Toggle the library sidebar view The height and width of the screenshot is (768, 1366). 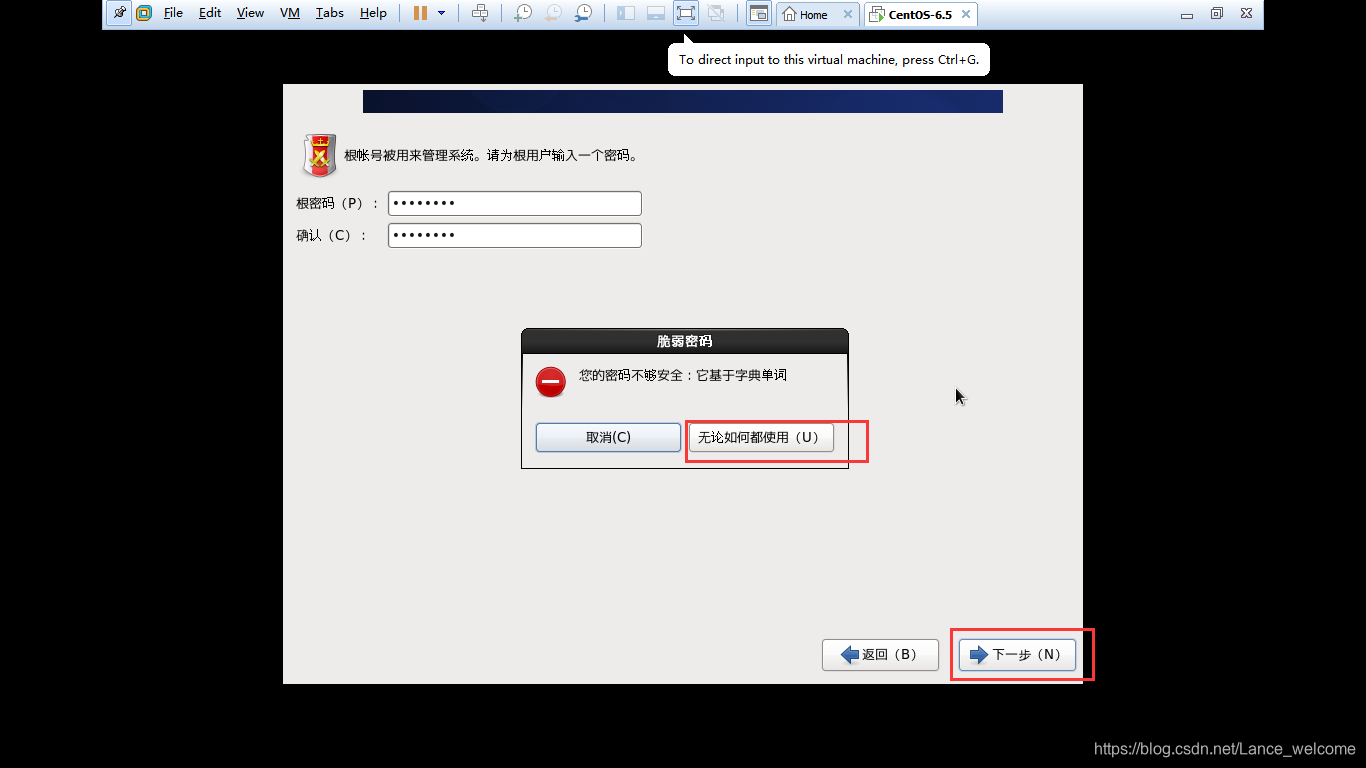[626, 14]
